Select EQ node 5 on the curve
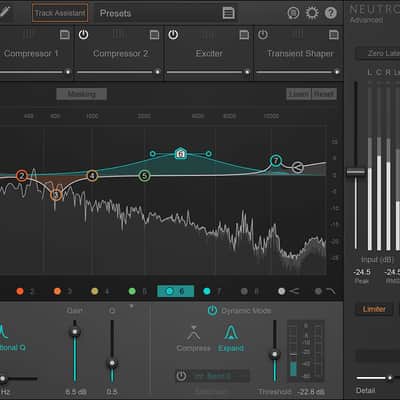Image resolution: width=400 pixels, height=400 pixels. (x=144, y=176)
